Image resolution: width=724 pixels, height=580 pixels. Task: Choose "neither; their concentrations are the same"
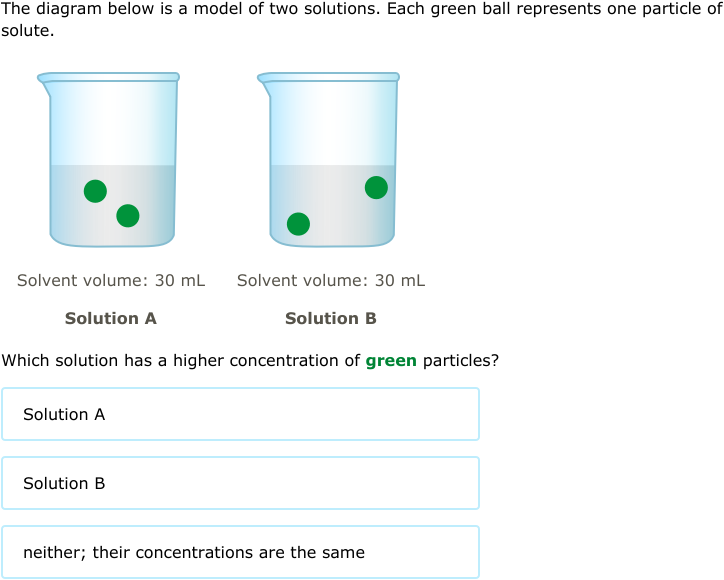tap(241, 552)
